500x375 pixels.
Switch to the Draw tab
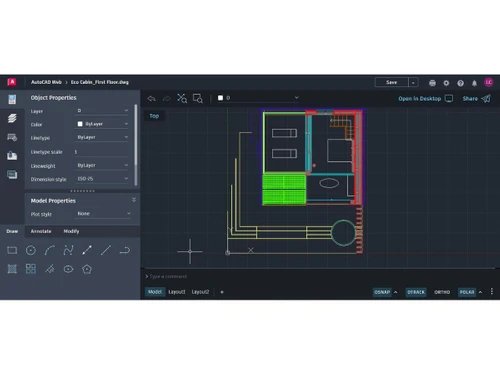coord(12,231)
